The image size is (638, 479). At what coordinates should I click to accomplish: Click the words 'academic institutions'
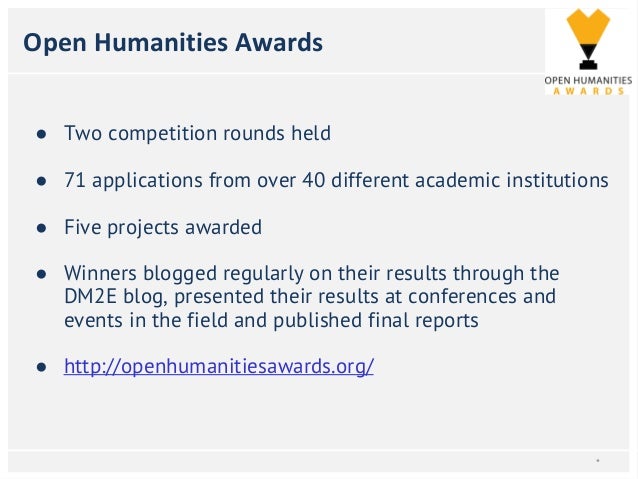[x=512, y=180]
